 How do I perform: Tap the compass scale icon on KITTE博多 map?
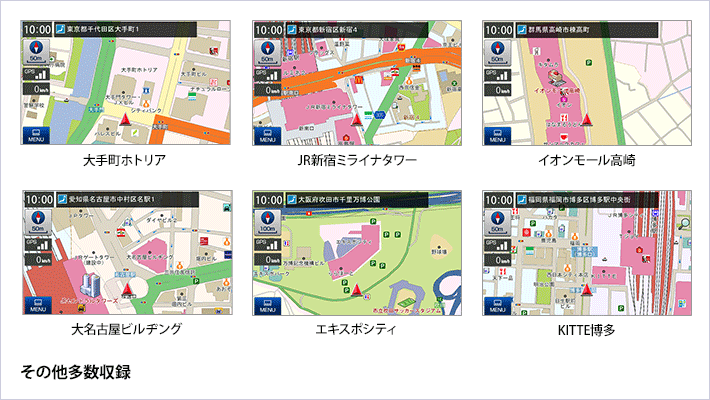click(x=497, y=222)
